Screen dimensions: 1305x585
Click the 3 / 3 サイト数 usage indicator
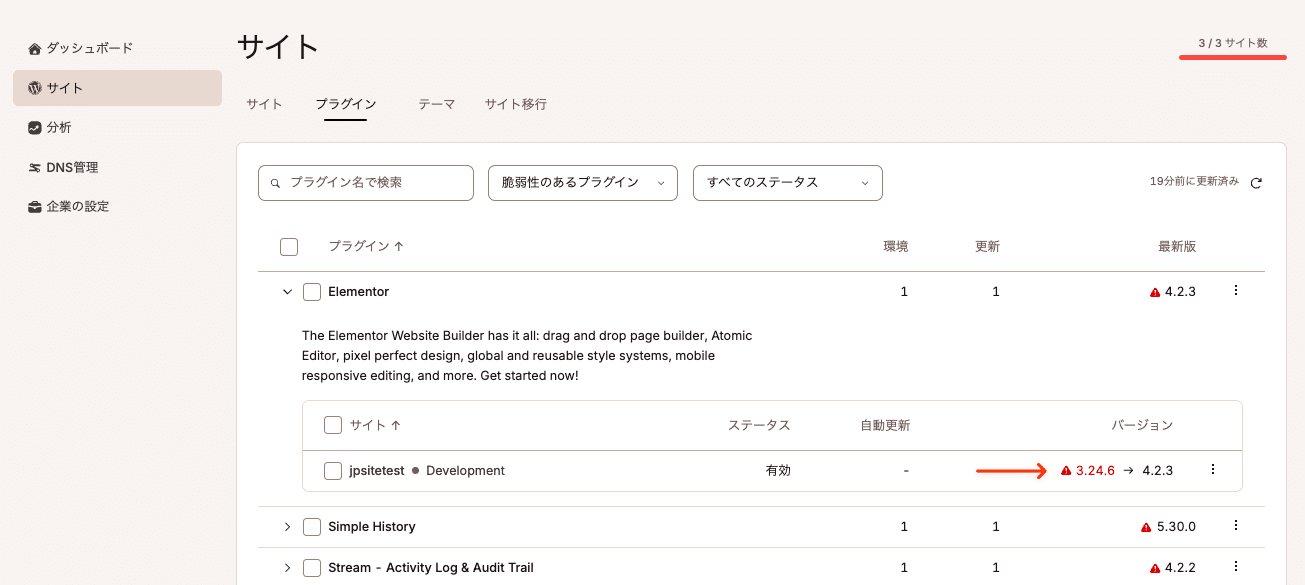[1233, 43]
